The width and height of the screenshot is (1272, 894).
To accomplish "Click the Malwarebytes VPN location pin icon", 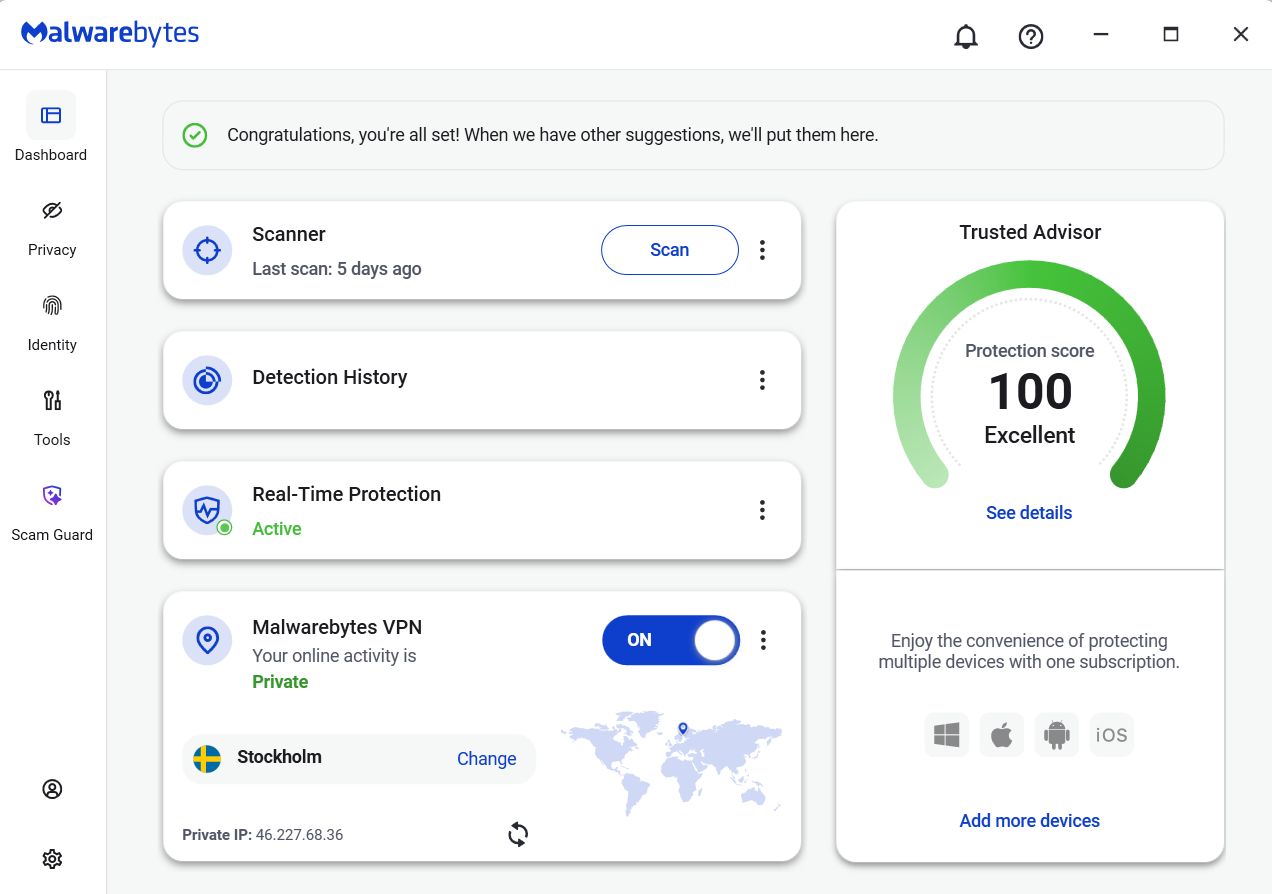I will (207, 640).
